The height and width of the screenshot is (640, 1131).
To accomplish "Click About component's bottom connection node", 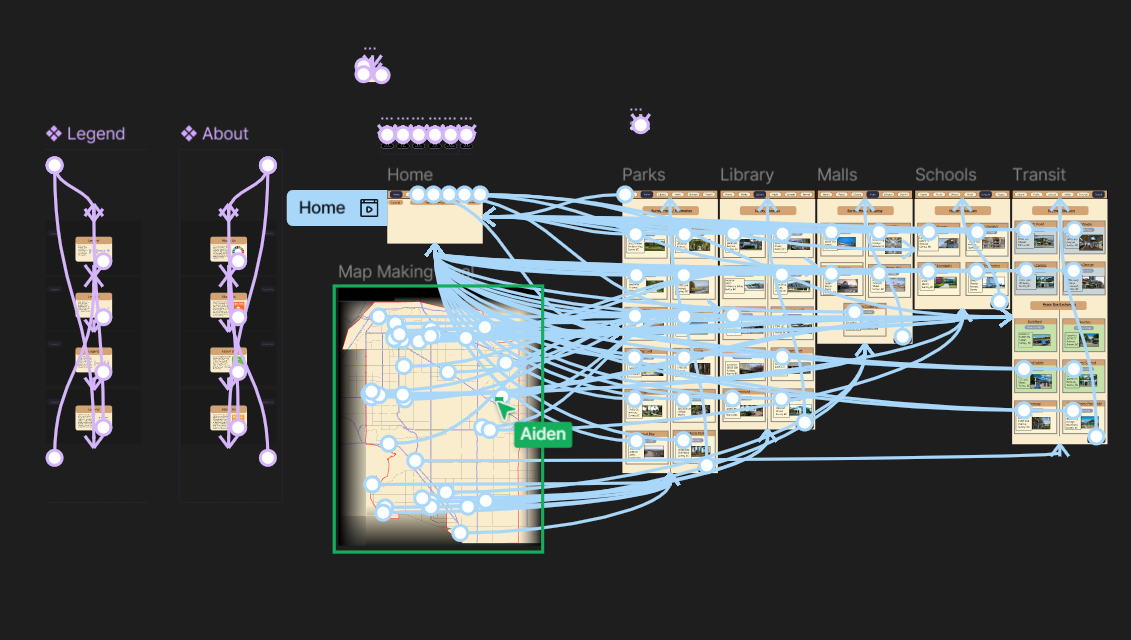I will coord(268,457).
